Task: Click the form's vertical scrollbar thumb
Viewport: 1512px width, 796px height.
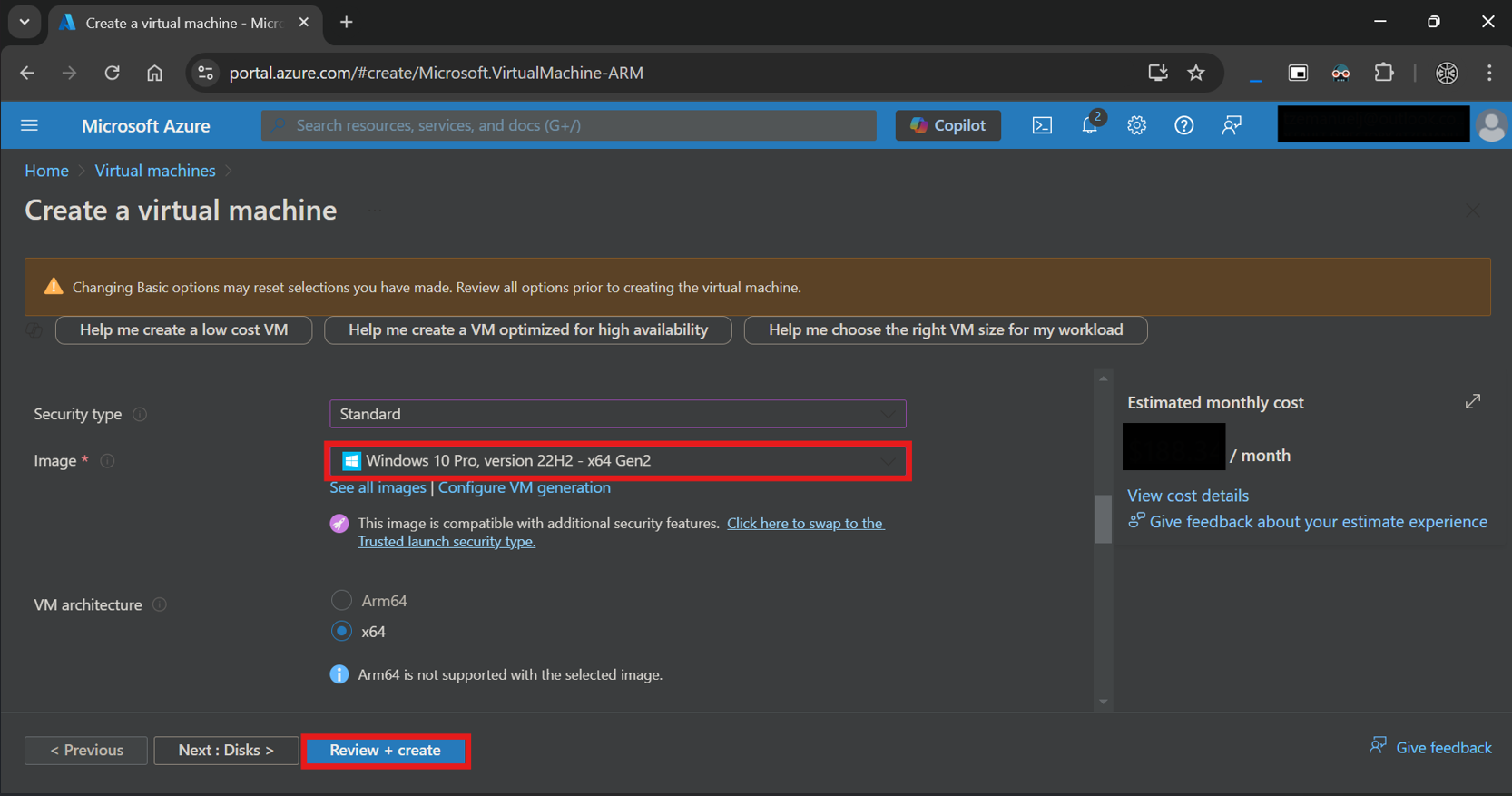Action: (x=1103, y=518)
